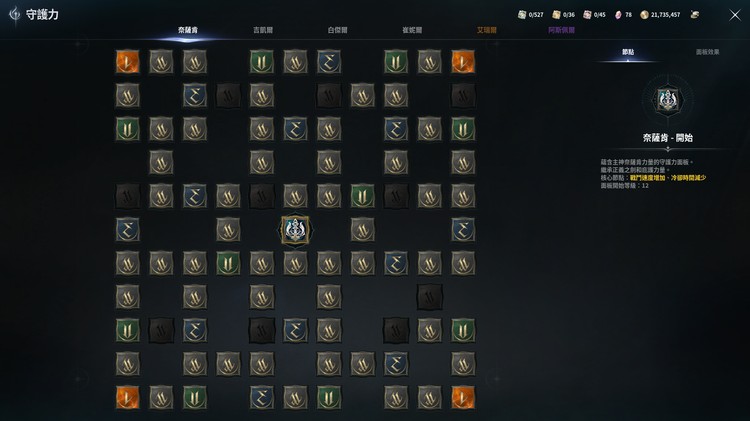Open the shop icon beside the gold amount
750x421 pixels.
click(695, 15)
